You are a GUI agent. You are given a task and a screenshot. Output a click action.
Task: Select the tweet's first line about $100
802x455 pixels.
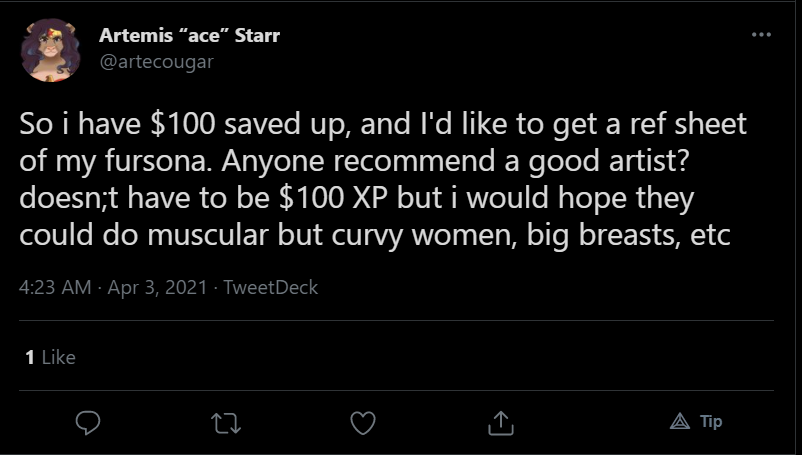pos(383,124)
